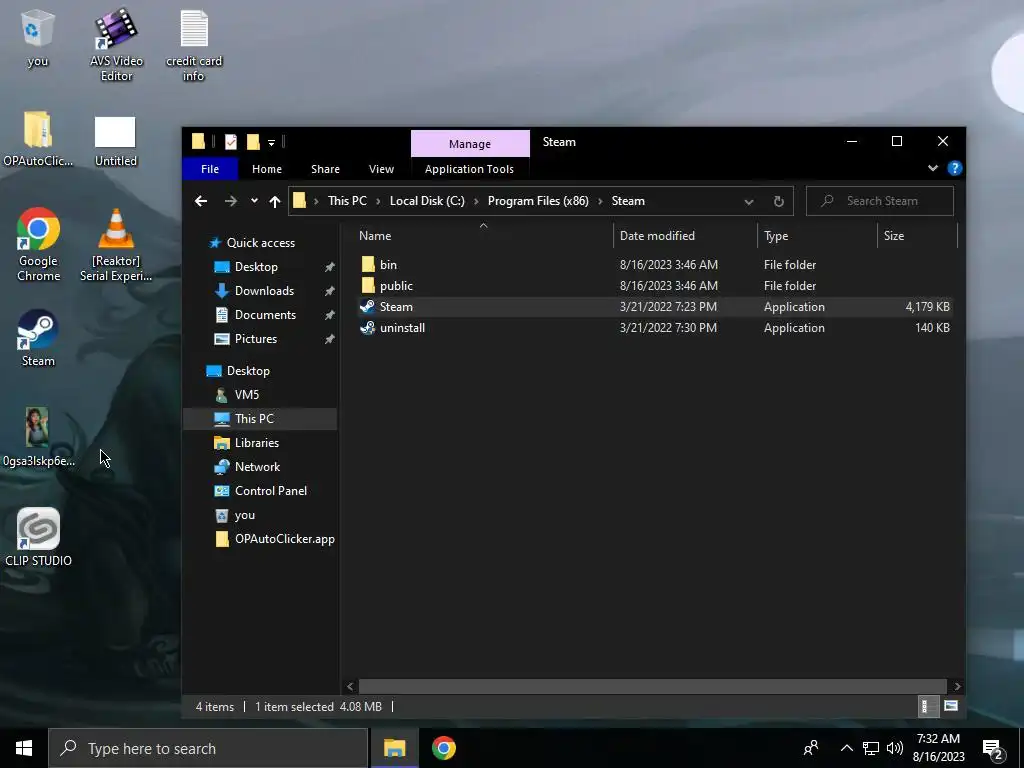Click the Search Steam field
Image resolution: width=1024 pixels, height=768 pixels.
880,201
